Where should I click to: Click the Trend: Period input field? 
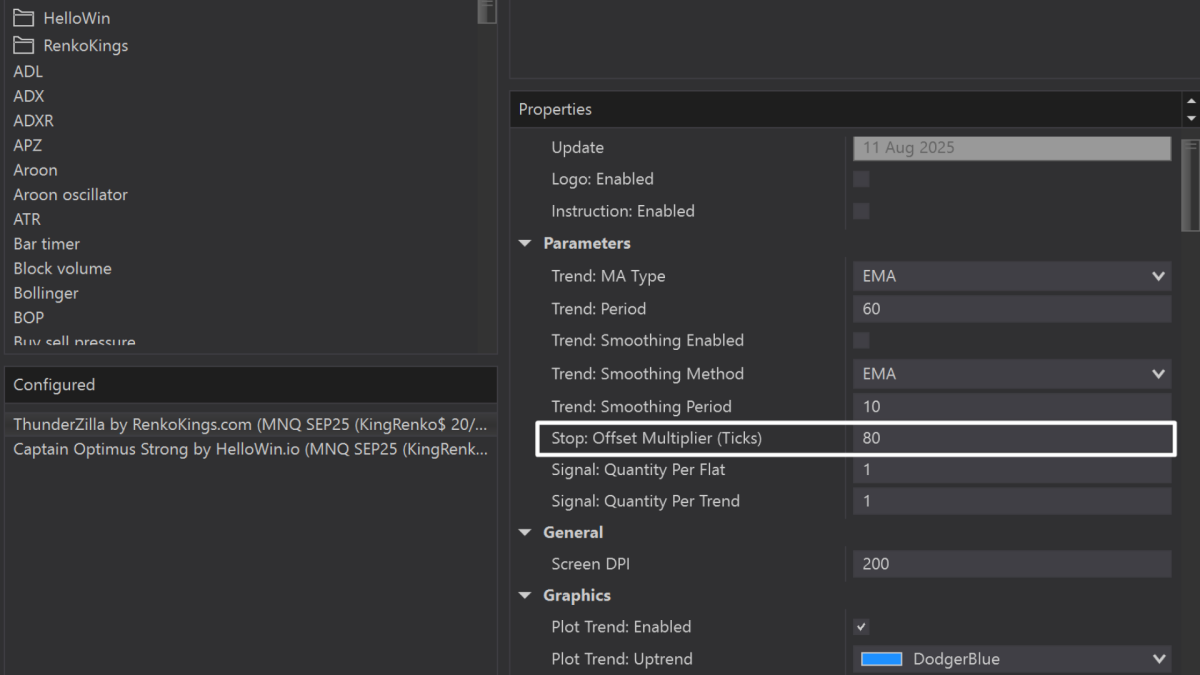1010,309
